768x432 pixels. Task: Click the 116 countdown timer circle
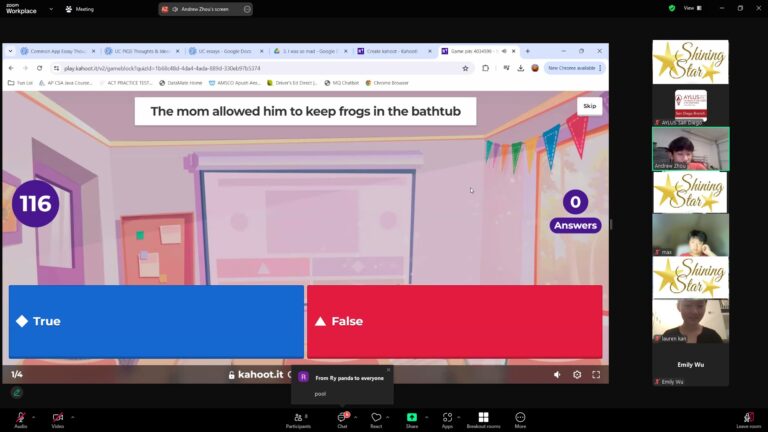[x=35, y=203]
